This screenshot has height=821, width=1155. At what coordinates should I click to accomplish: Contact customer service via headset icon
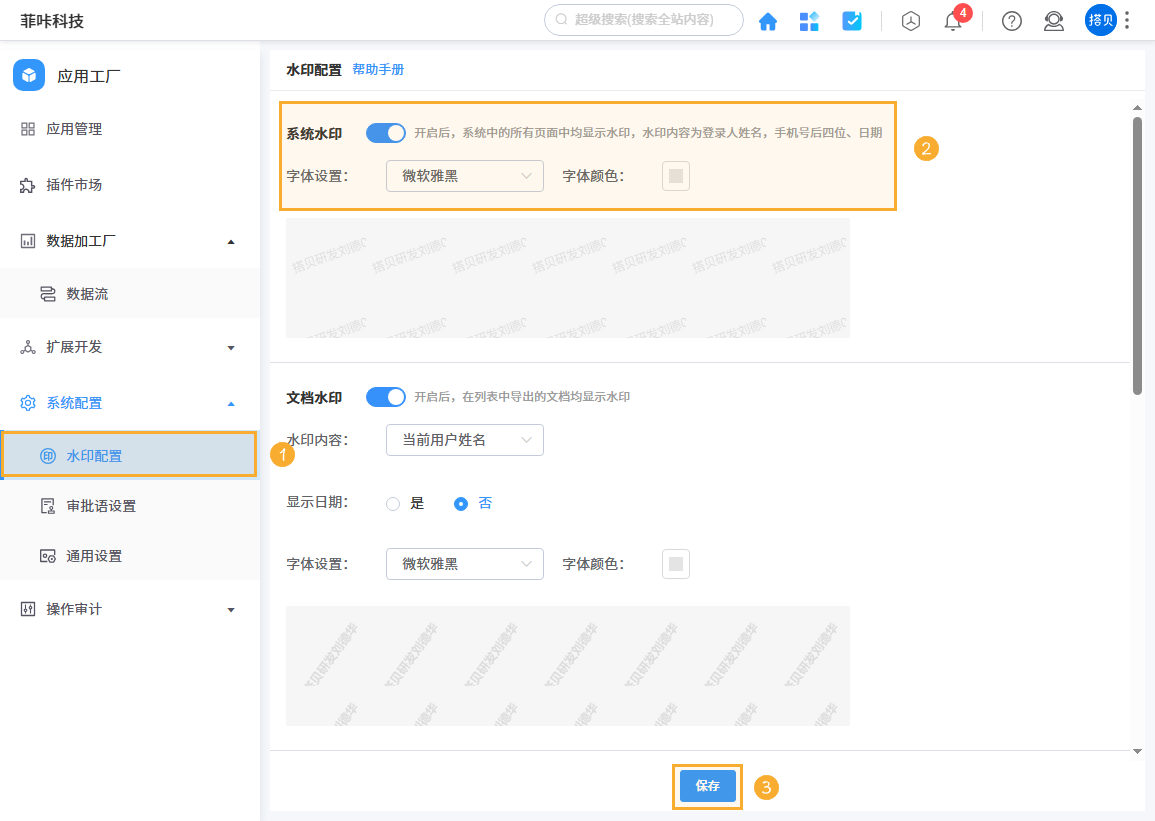coord(1053,20)
